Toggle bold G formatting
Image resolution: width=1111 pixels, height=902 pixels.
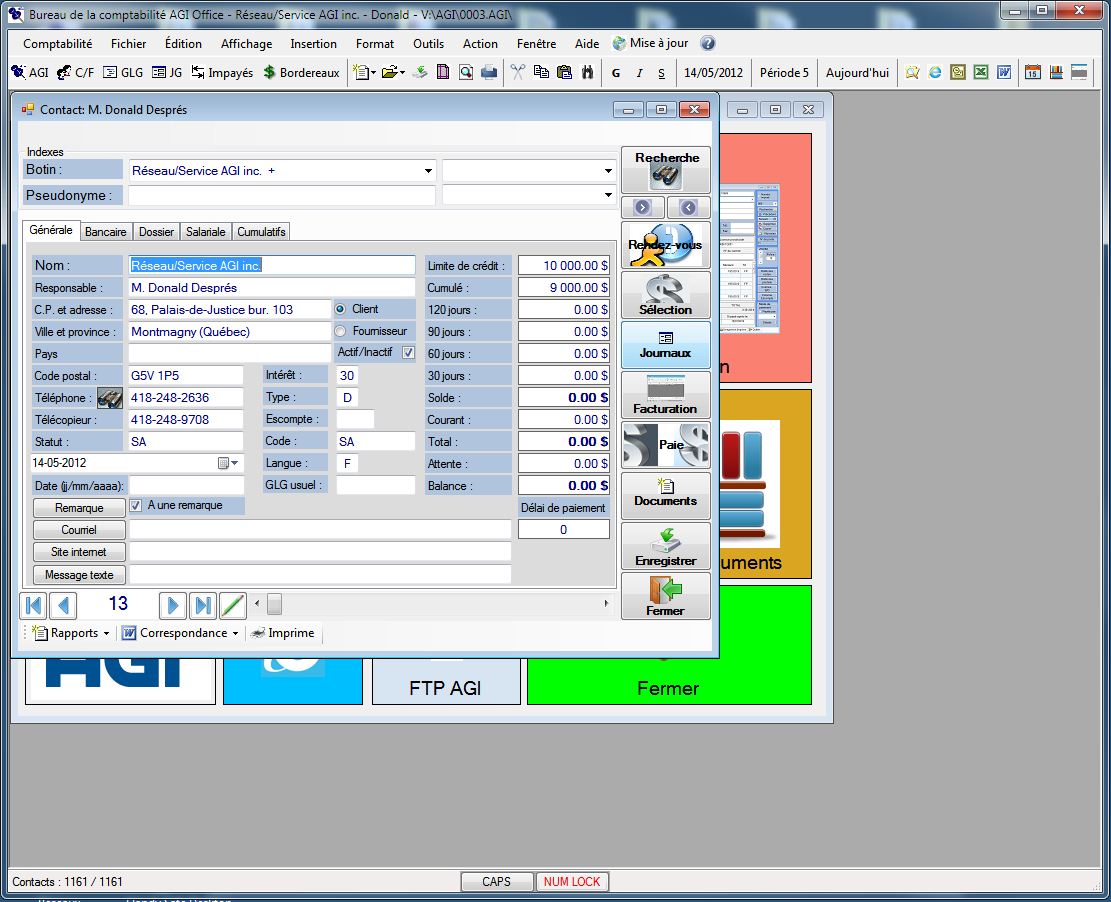point(616,73)
